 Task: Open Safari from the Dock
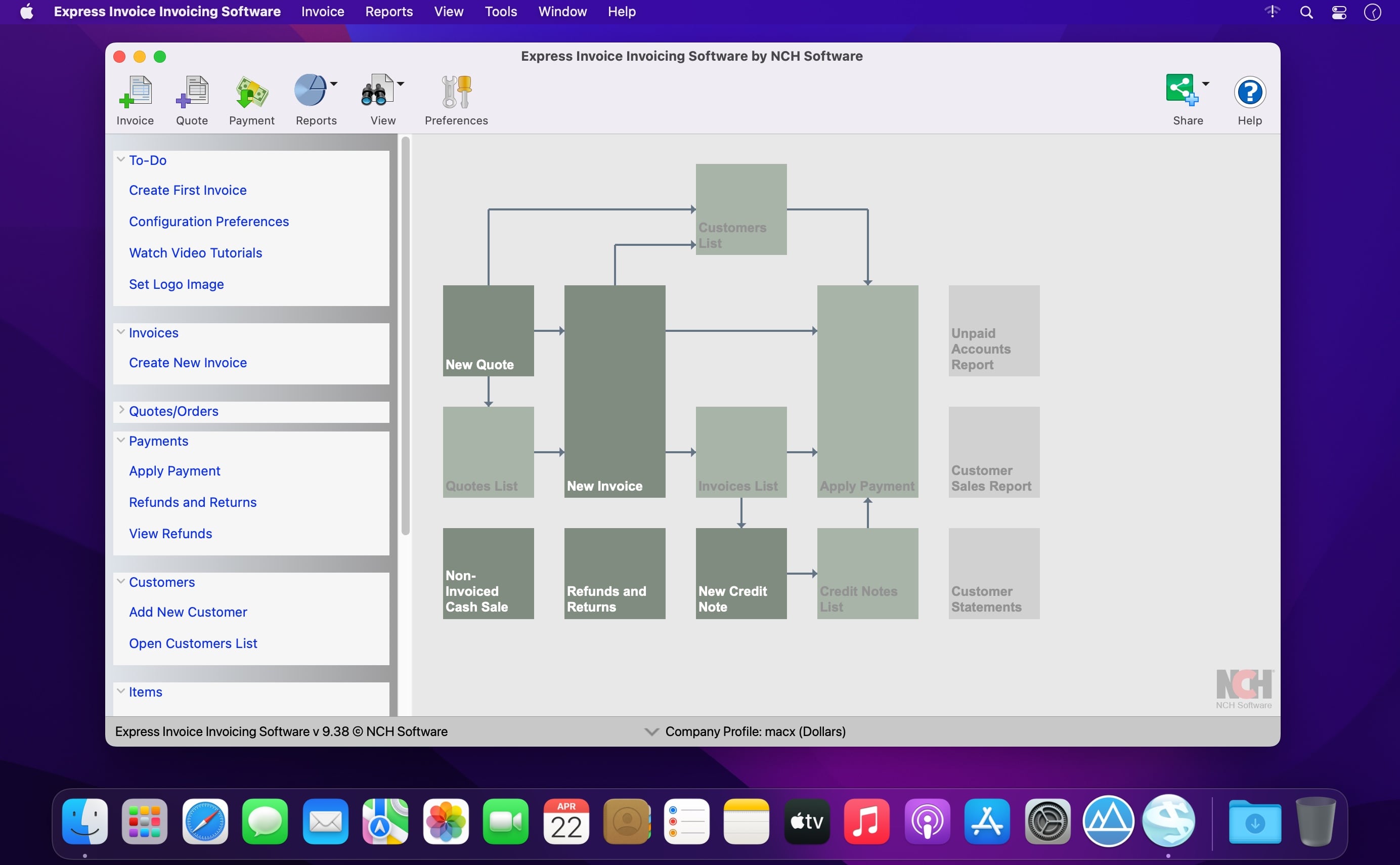205,821
